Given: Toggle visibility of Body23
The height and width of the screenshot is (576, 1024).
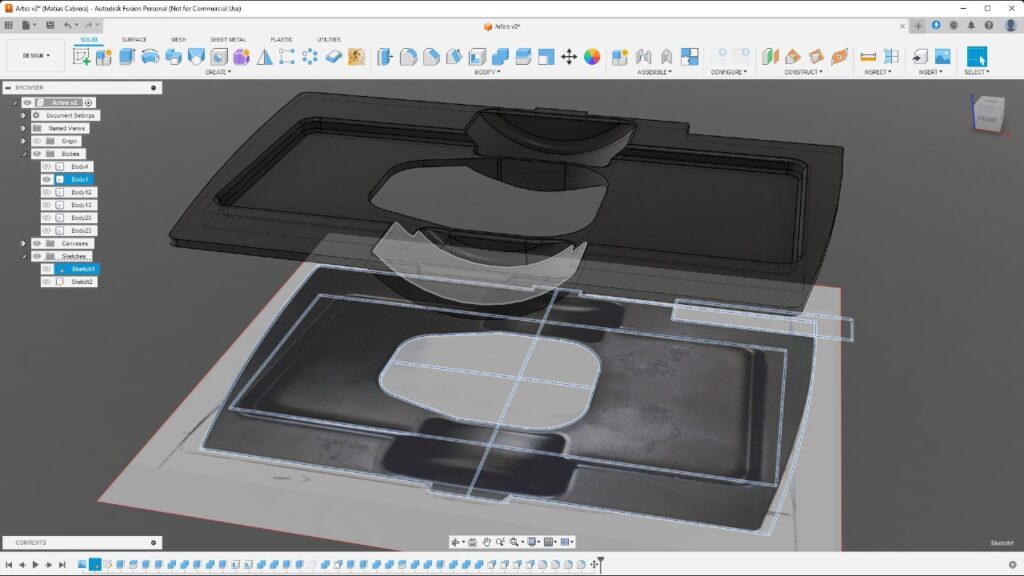Looking at the screenshot, I should click(46, 231).
